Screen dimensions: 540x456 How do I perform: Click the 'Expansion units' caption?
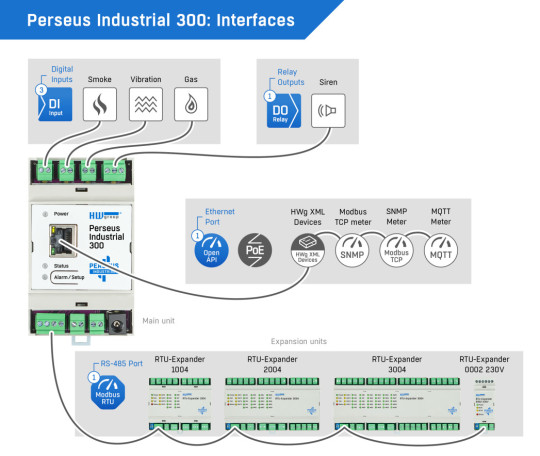coord(299,341)
